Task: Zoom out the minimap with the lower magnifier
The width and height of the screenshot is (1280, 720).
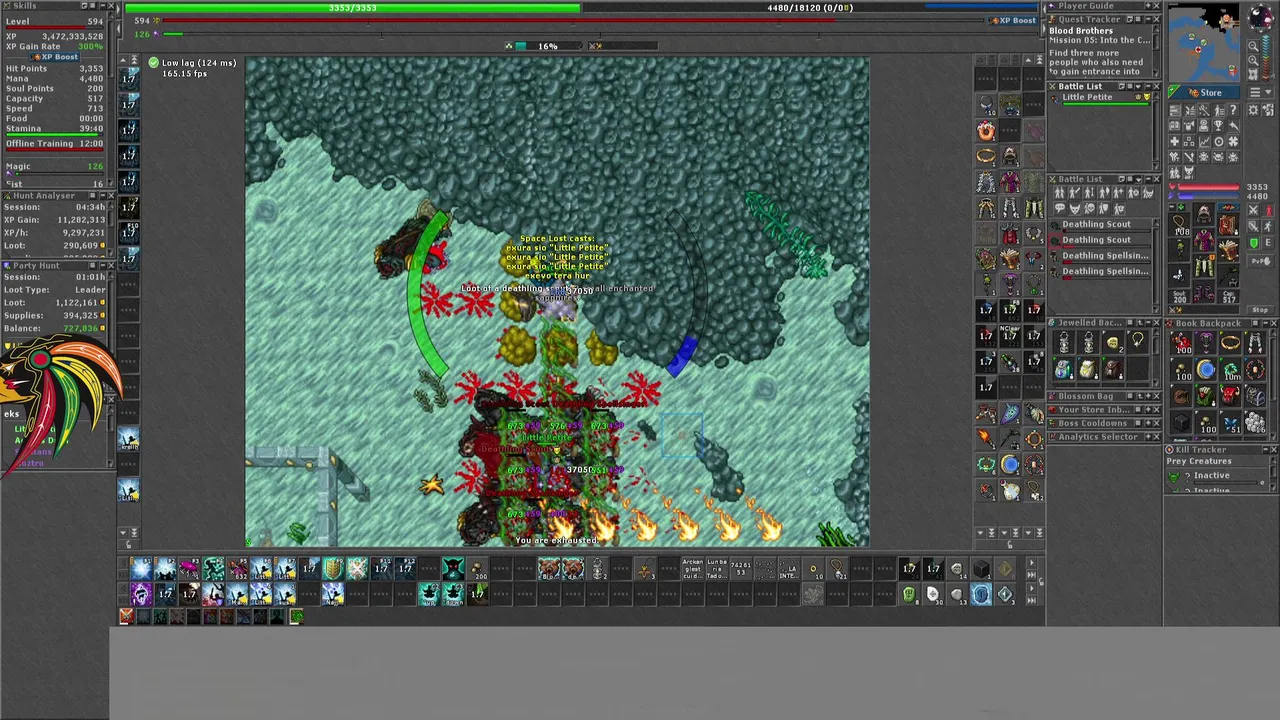Action: 1253,61
